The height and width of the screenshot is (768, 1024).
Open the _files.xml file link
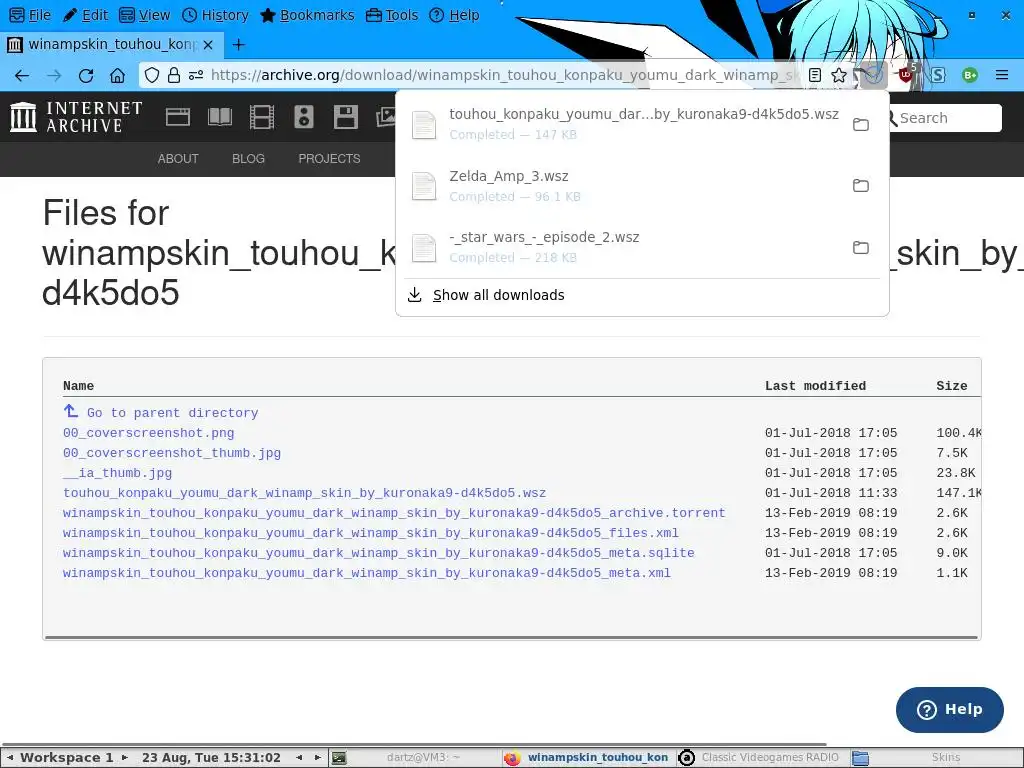click(370, 533)
